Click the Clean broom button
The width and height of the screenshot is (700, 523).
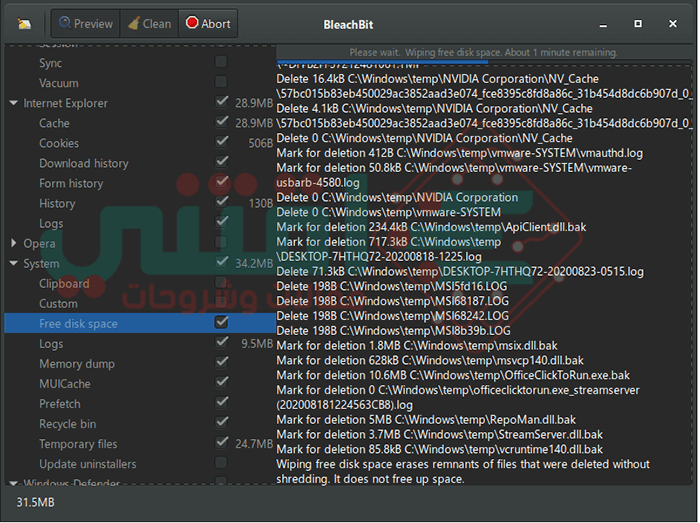click(150, 24)
